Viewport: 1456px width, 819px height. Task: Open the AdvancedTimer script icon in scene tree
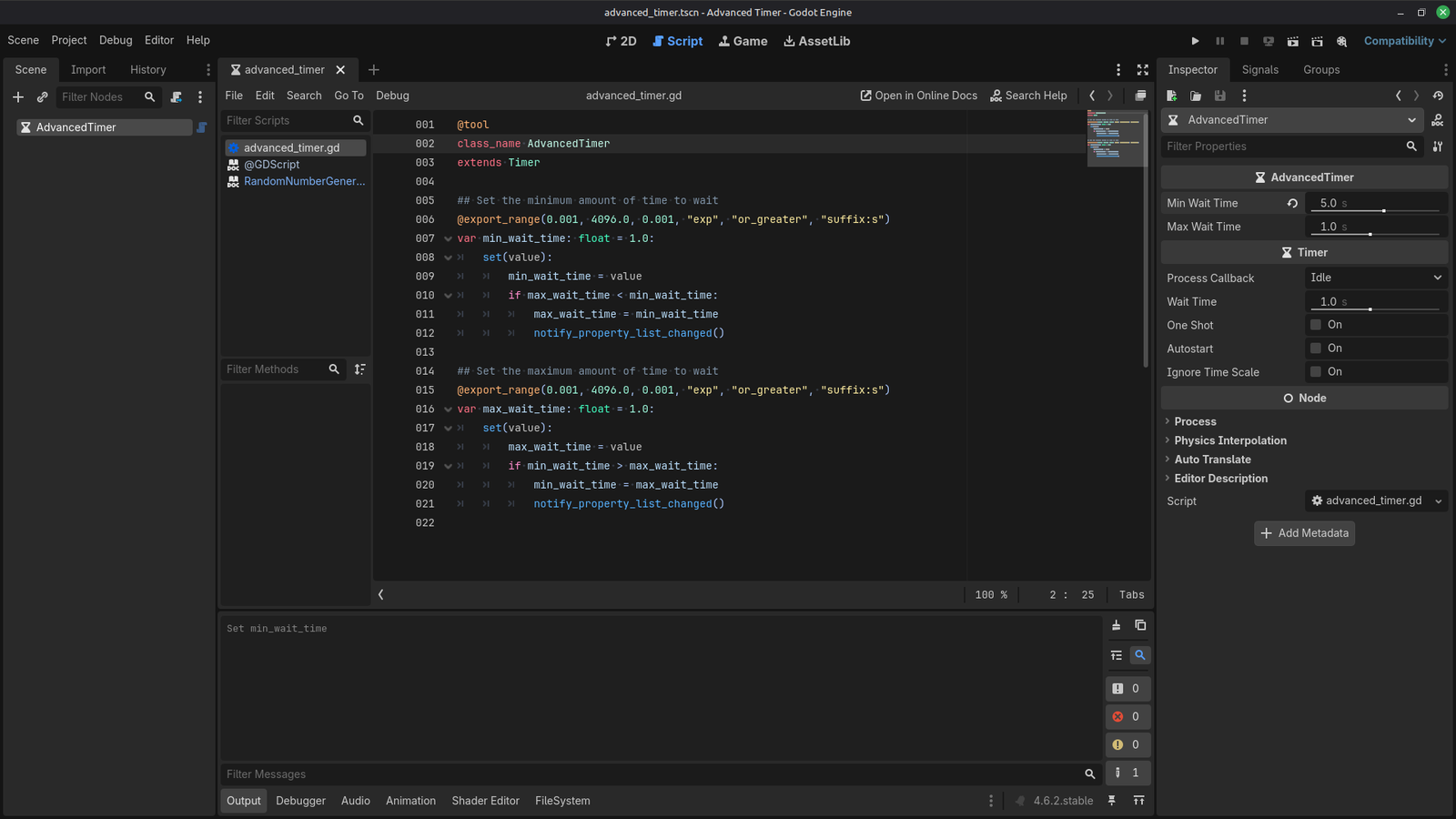coord(202,127)
